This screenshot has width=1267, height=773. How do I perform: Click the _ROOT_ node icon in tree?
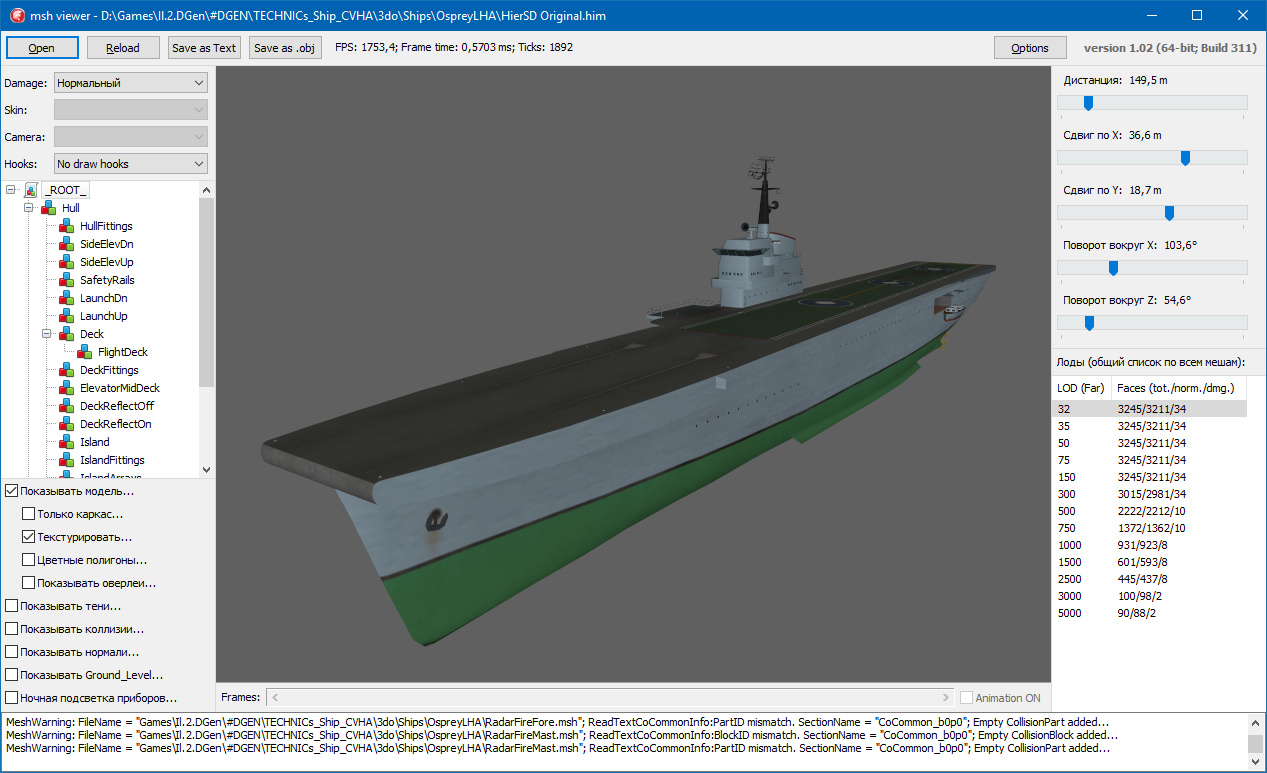[31, 190]
